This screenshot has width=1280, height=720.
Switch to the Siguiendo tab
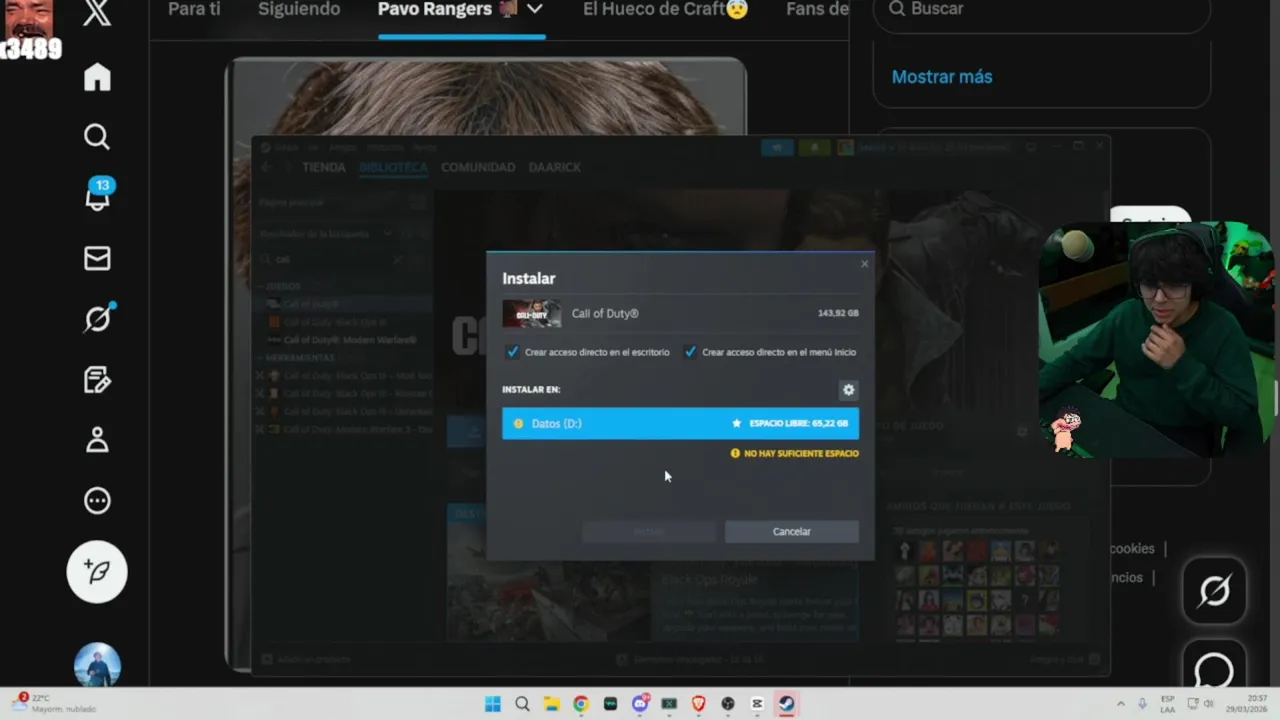pyautogui.click(x=299, y=9)
